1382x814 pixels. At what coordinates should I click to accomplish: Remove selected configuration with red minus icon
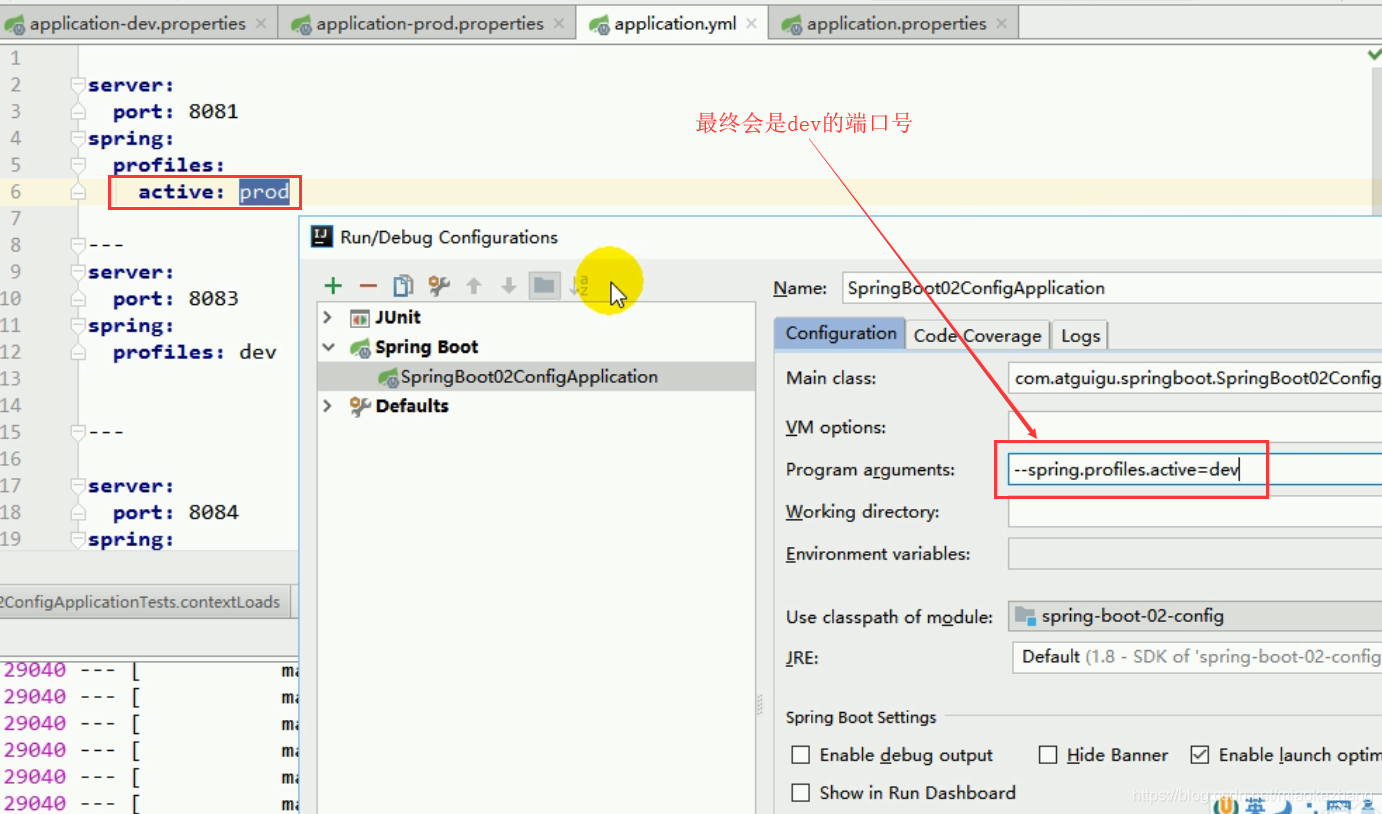368,286
